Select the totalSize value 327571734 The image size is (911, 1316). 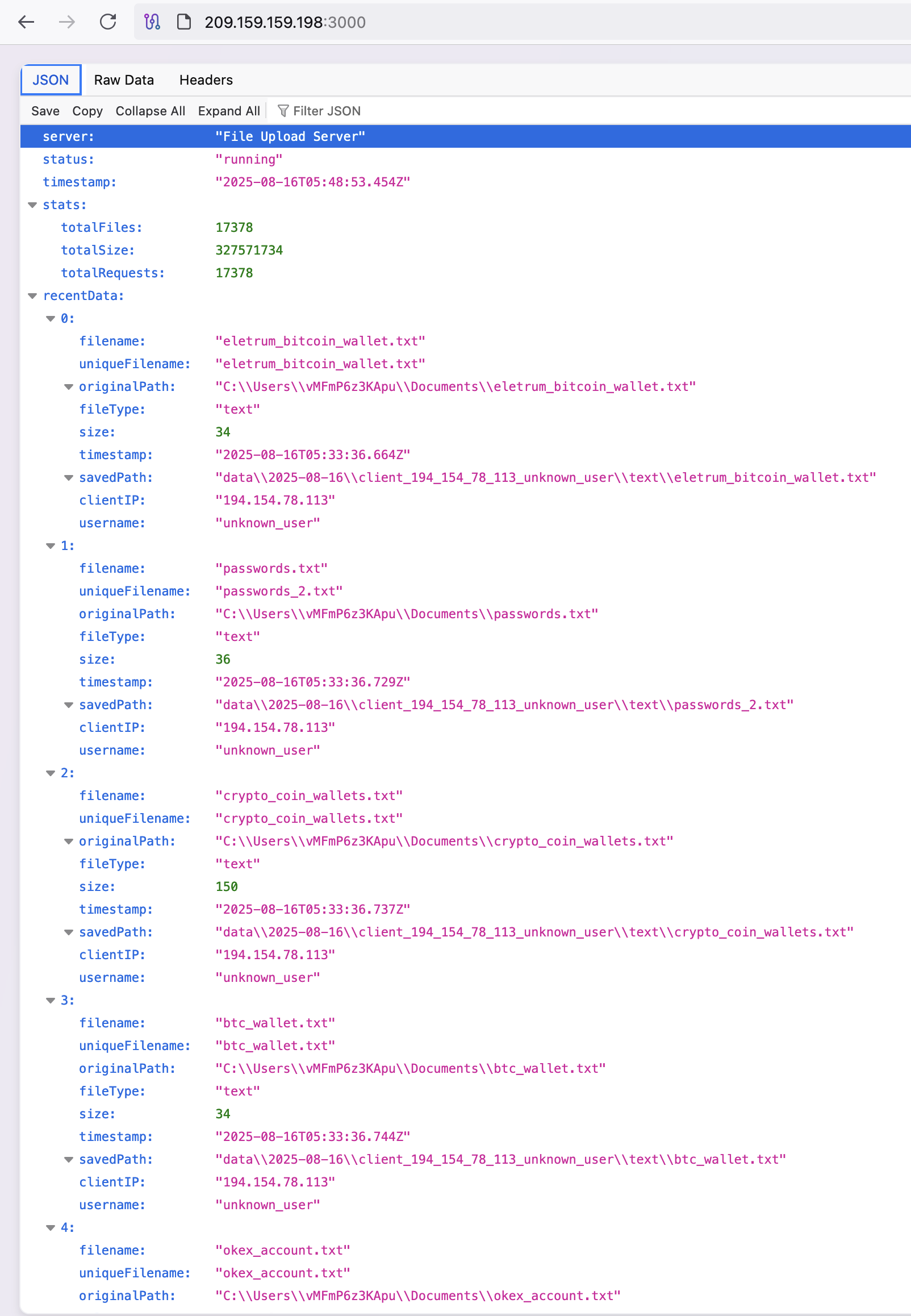click(x=249, y=250)
